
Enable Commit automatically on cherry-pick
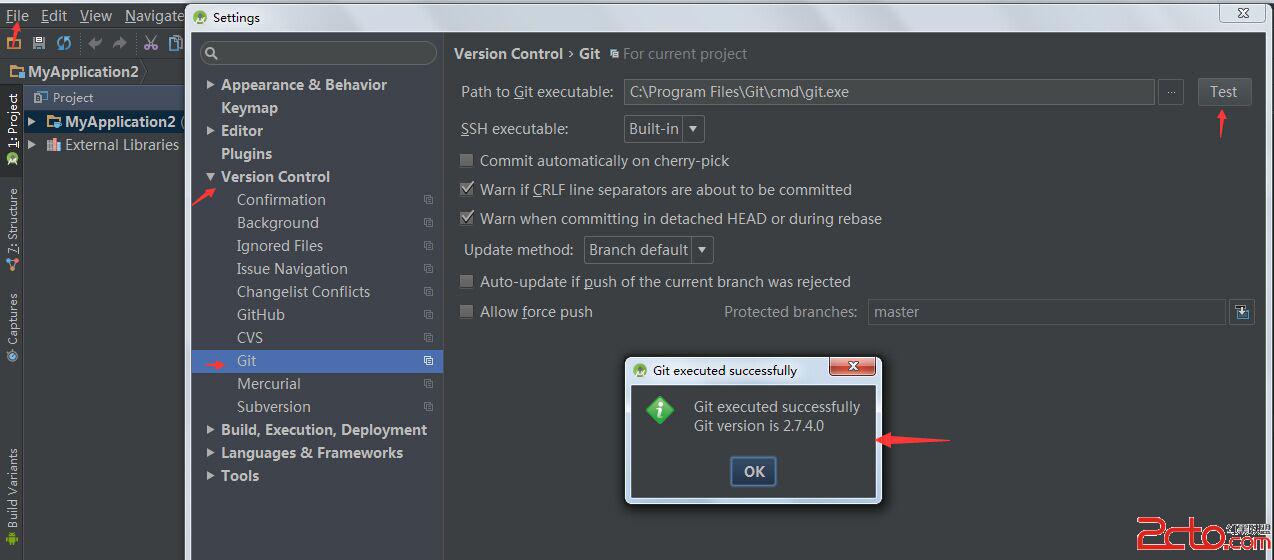(x=466, y=161)
